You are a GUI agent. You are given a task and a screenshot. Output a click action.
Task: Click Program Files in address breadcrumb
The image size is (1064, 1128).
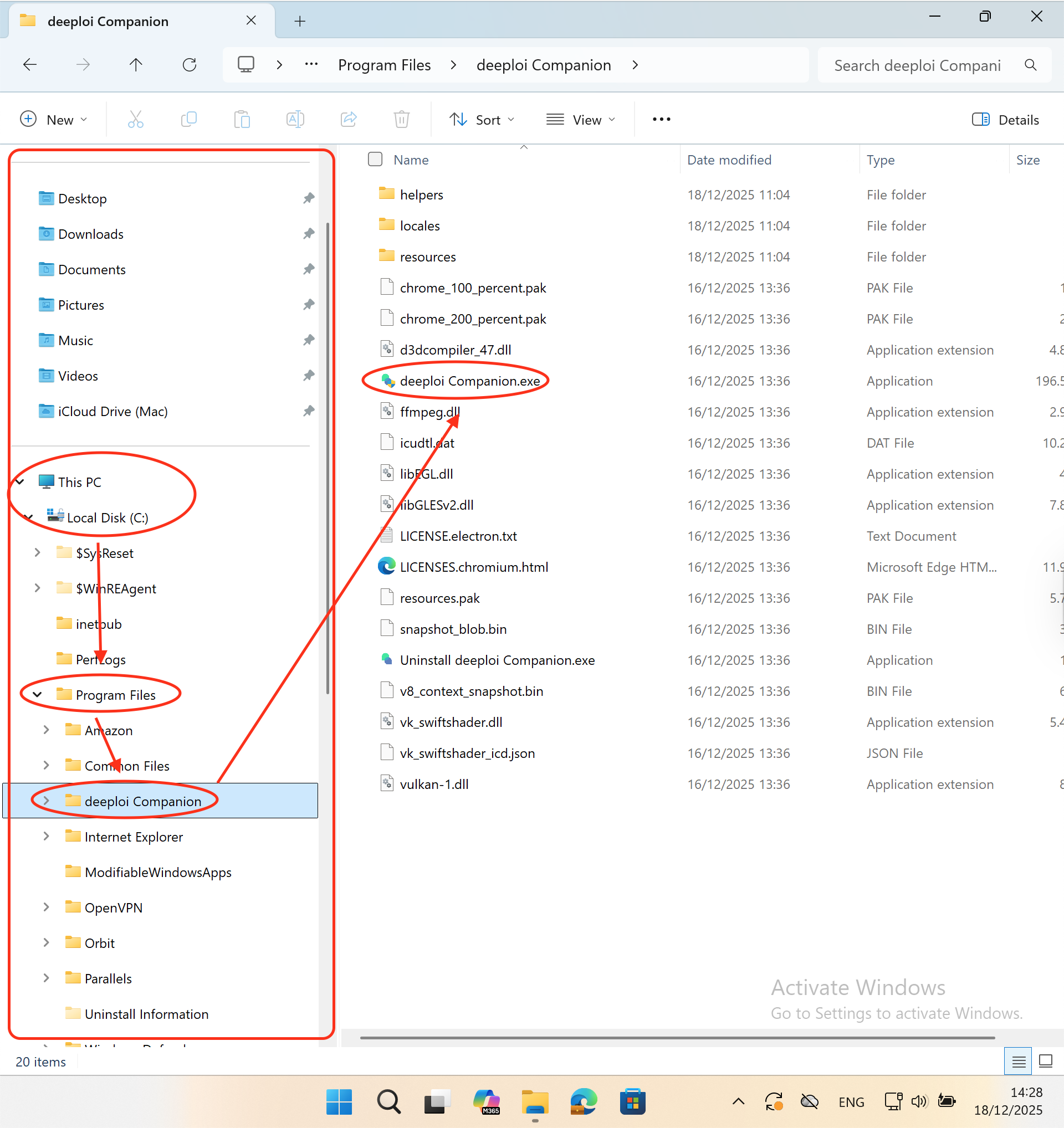point(384,65)
